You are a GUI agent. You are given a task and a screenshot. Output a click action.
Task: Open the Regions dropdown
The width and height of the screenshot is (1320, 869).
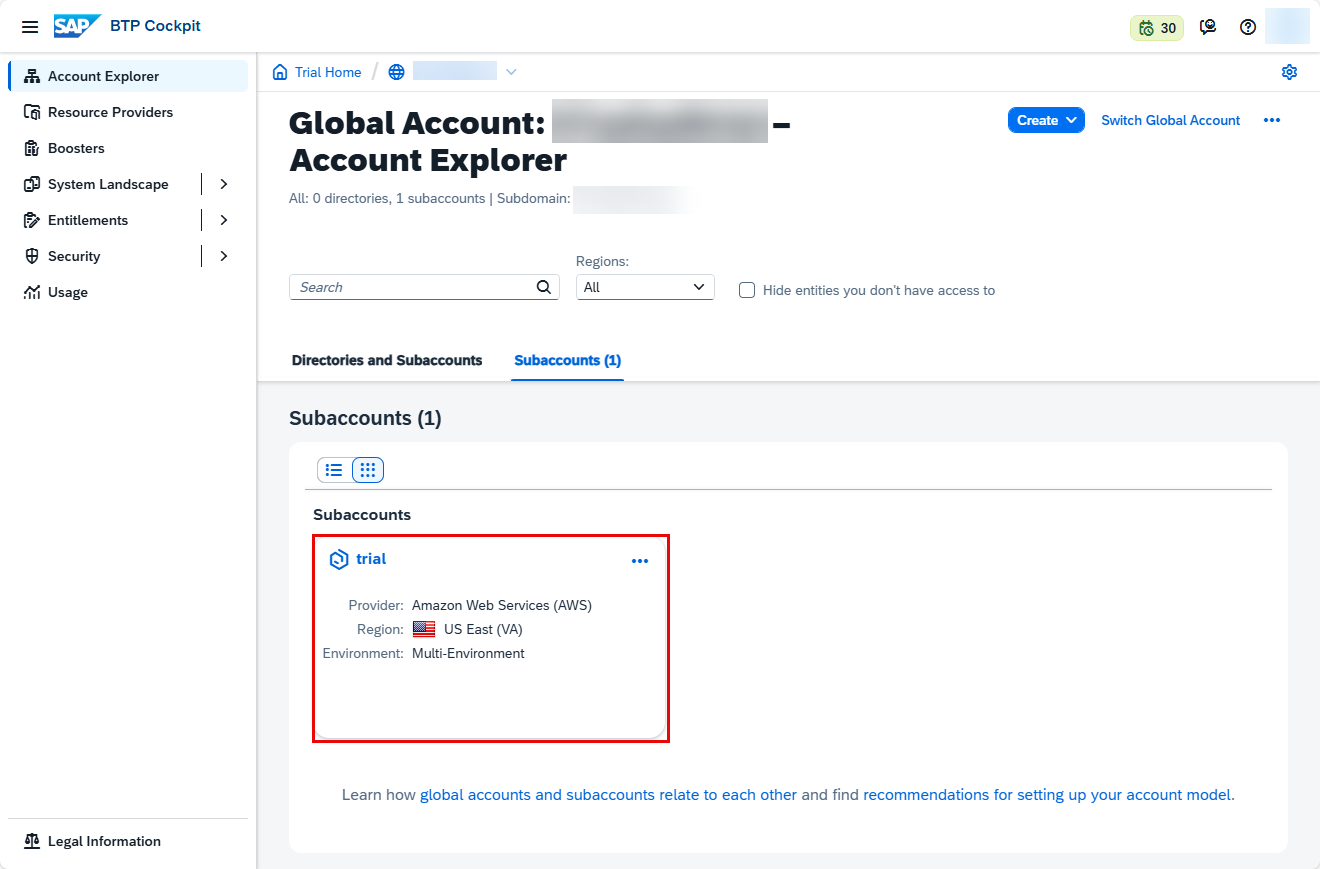(x=645, y=287)
